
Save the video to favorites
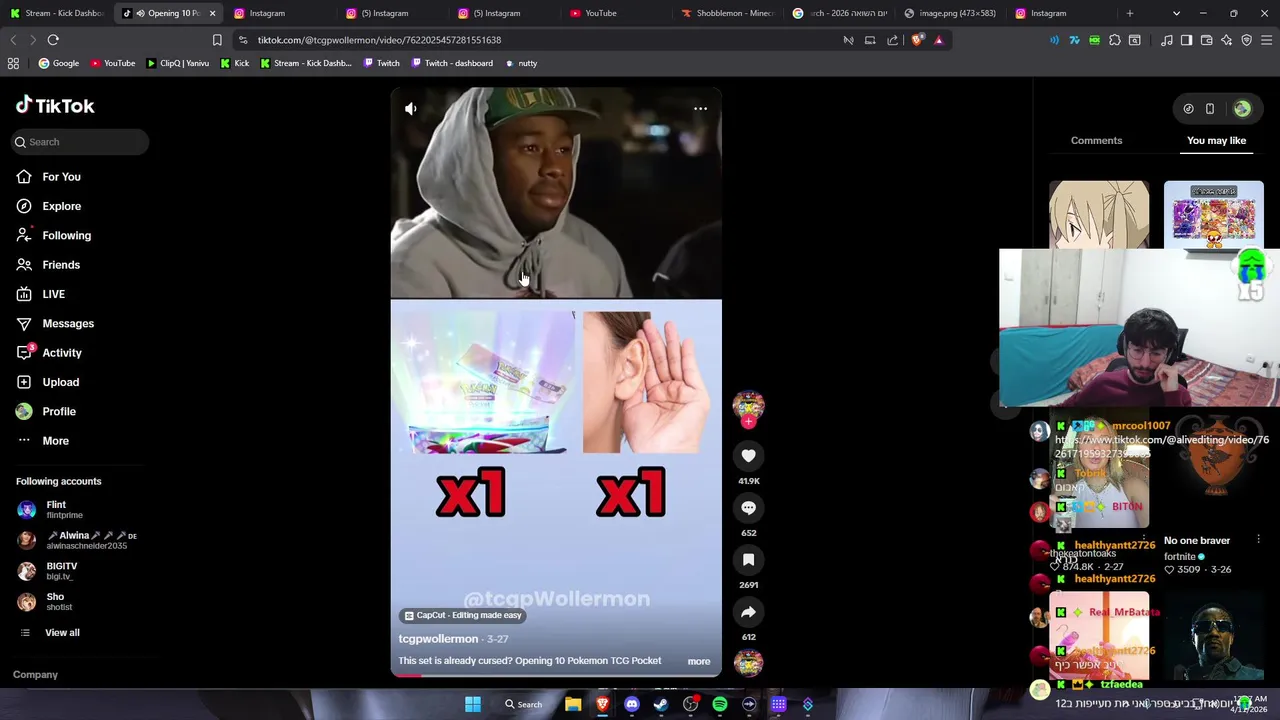[x=748, y=560]
